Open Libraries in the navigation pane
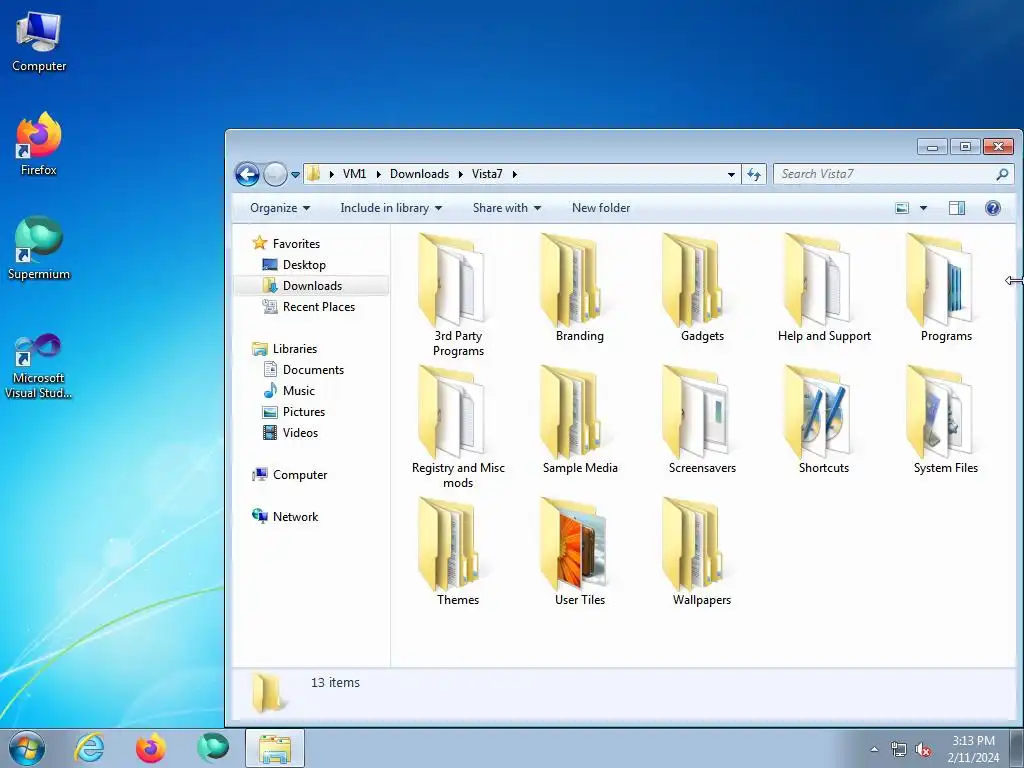This screenshot has width=1024, height=768. tap(295, 349)
